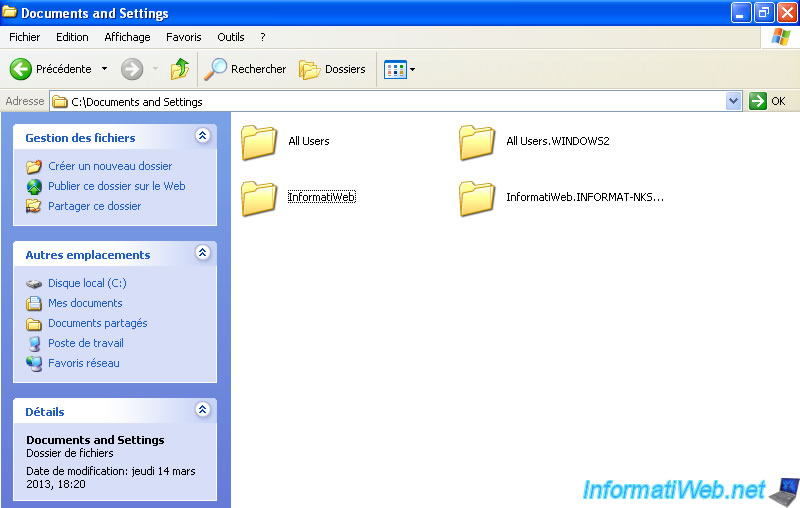Click the Dossiers toolbar label
The width and height of the screenshot is (800, 508).
point(345,69)
